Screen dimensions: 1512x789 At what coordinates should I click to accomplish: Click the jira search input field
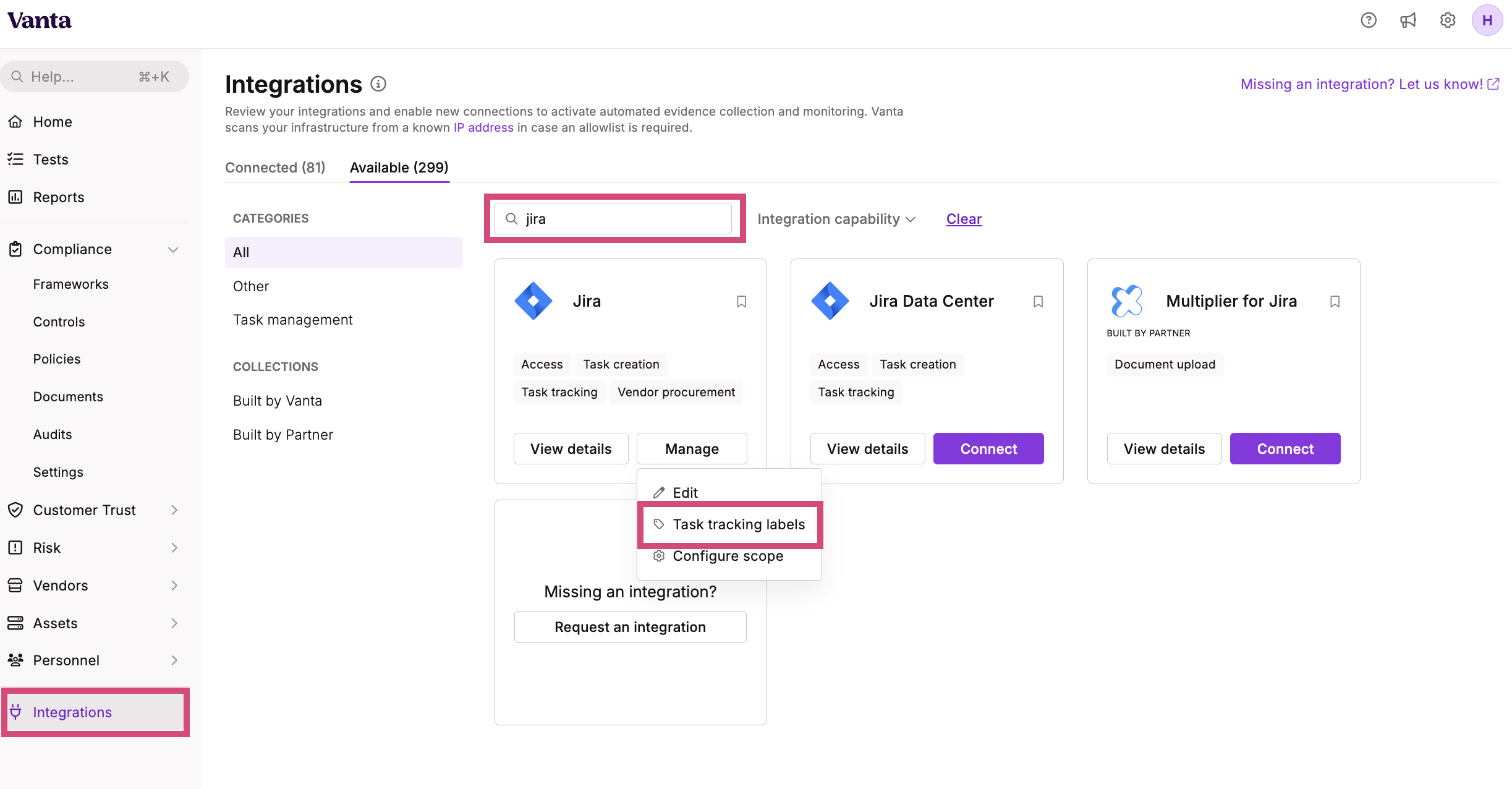tap(613, 219)
